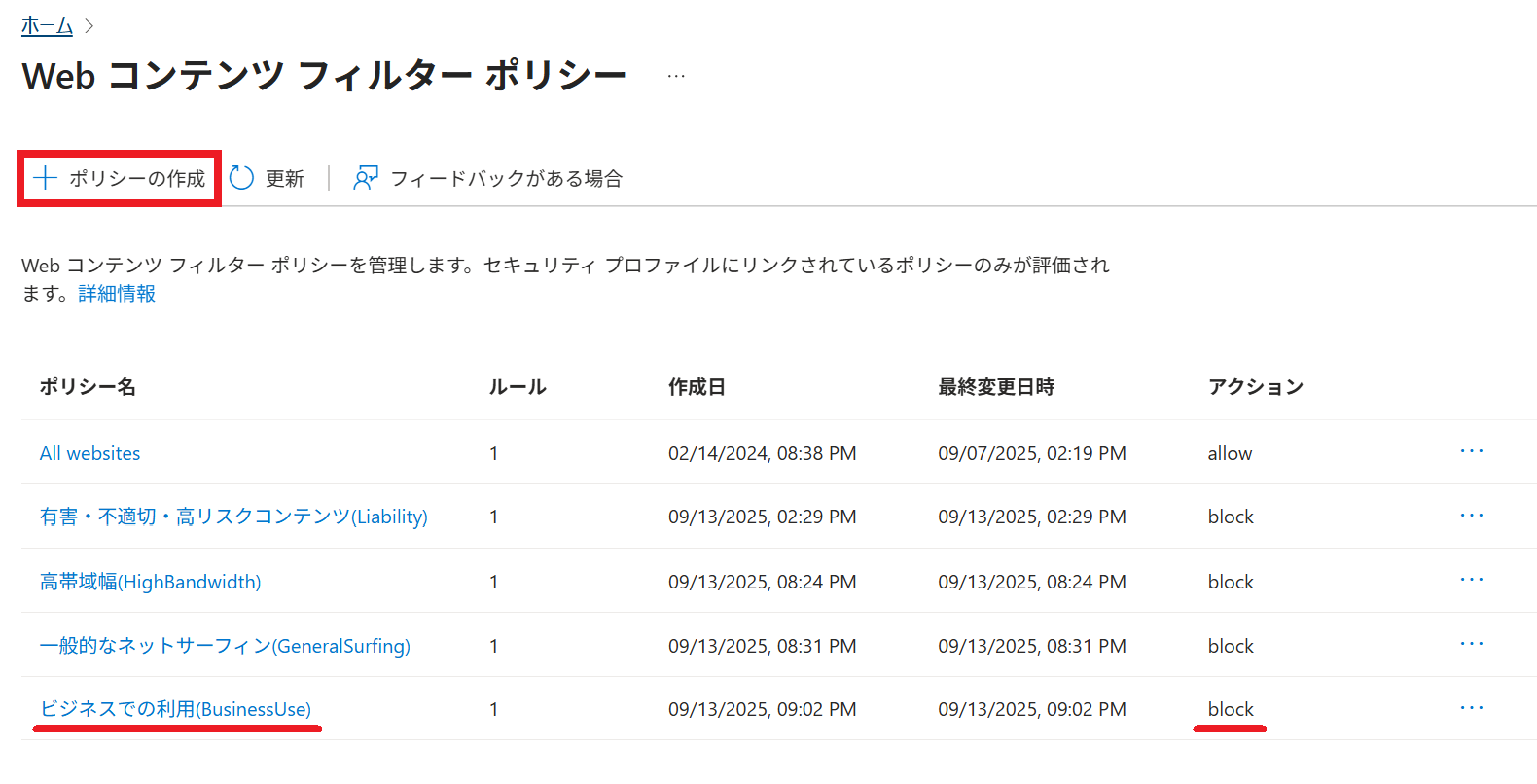1537x784 pixels.
Task: Select the rule count in the BusinessUse row
Action: coord(494,709)
